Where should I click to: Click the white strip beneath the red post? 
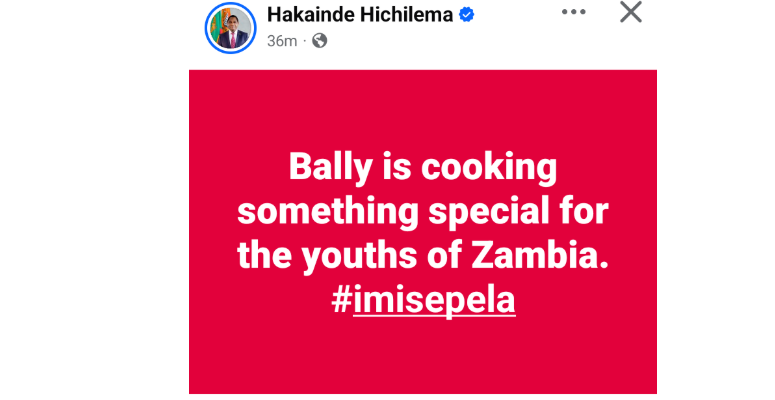coord(422,396)
